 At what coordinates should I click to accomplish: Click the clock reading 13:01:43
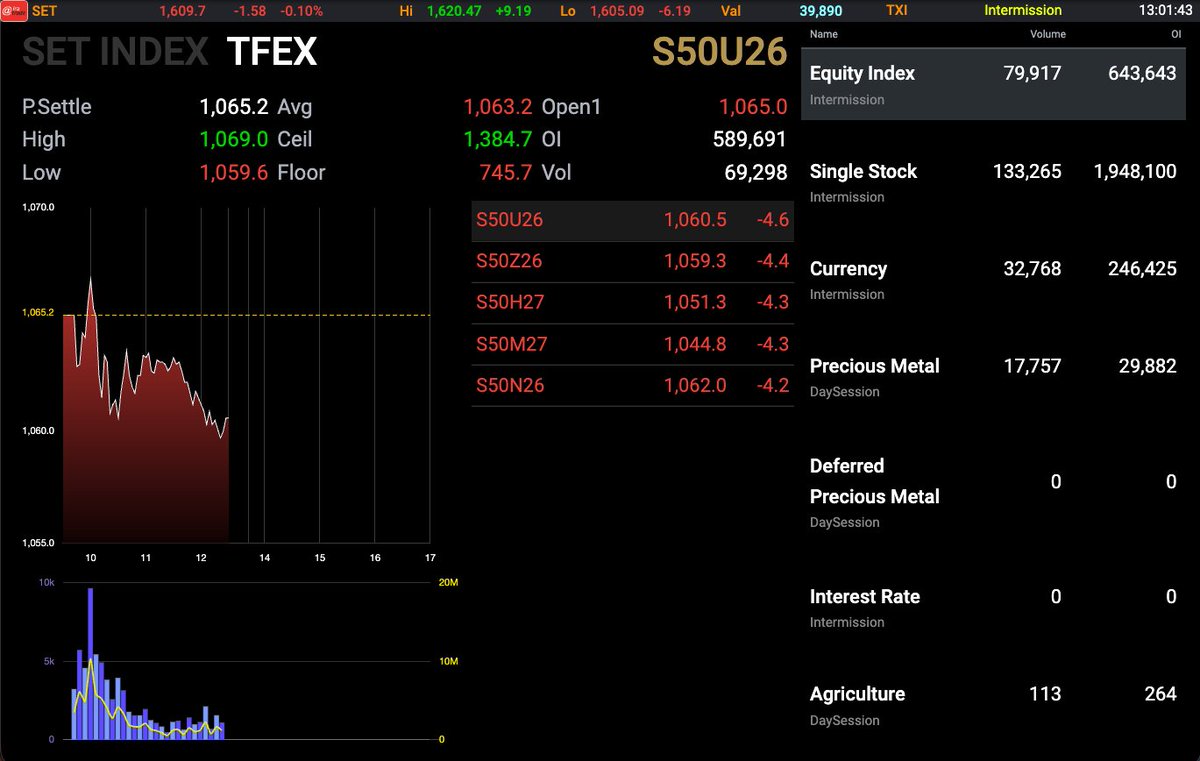(1165, 10)
